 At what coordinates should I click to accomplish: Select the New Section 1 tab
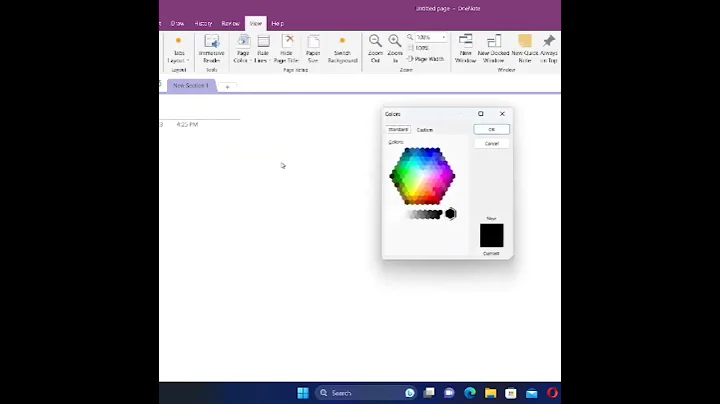191,86
